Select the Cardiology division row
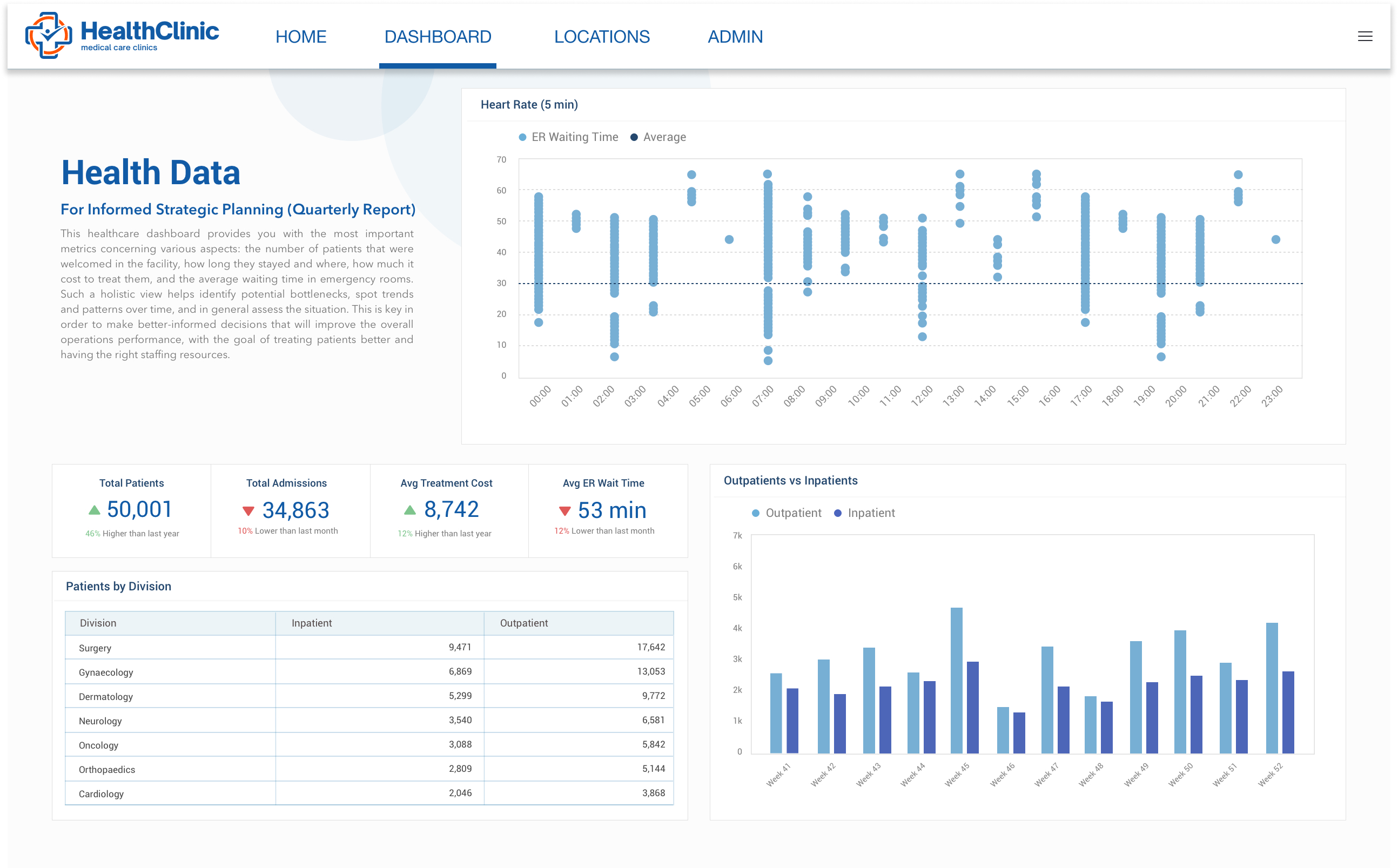Viewport: 1398px width, 868px height. (101, 794)
